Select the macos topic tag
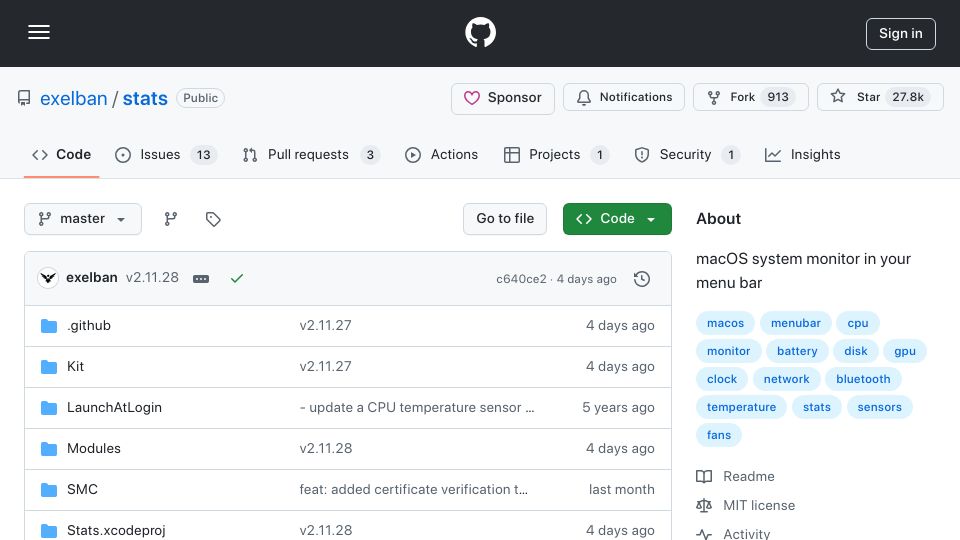This screenshot has height=540, width=960. (726, 323)
